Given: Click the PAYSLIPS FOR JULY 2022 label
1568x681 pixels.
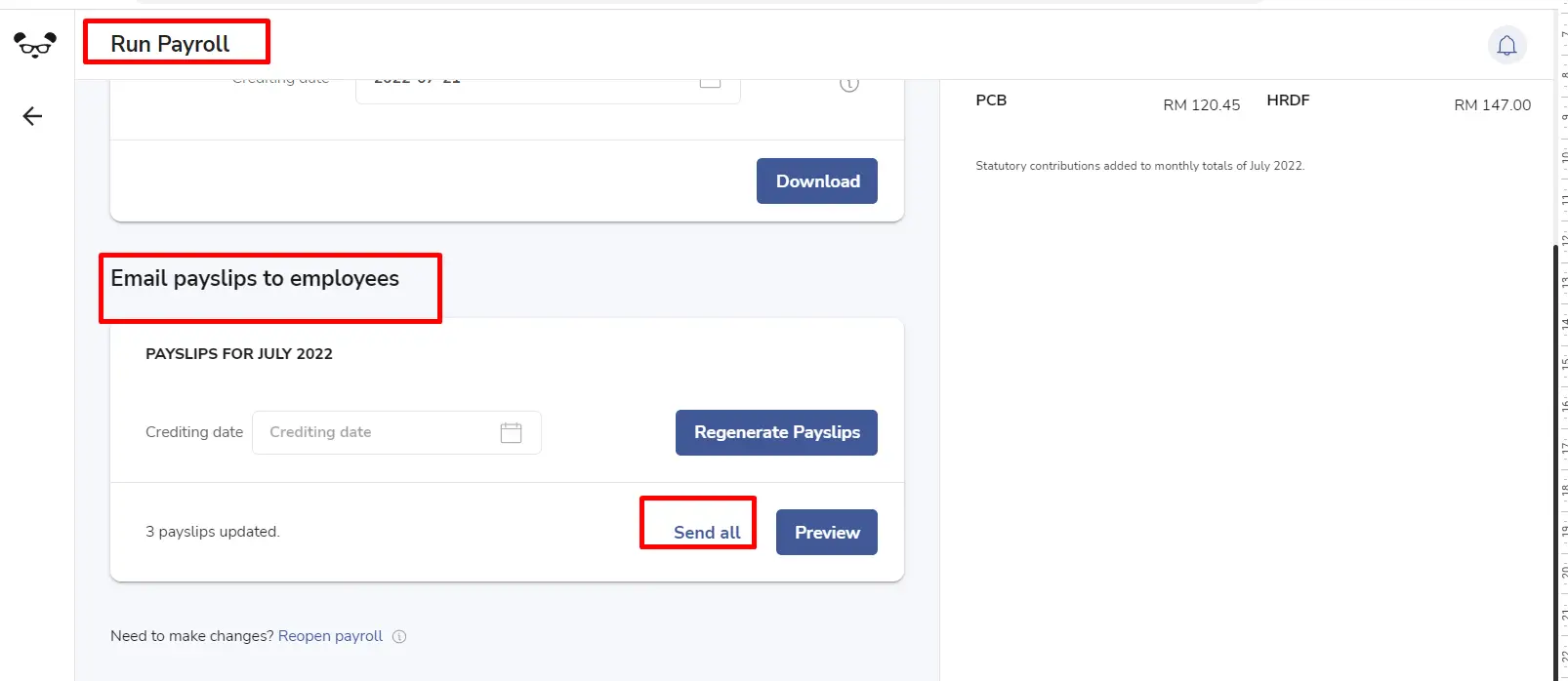Looking at the screenshot, I should [x=239, y=353].
